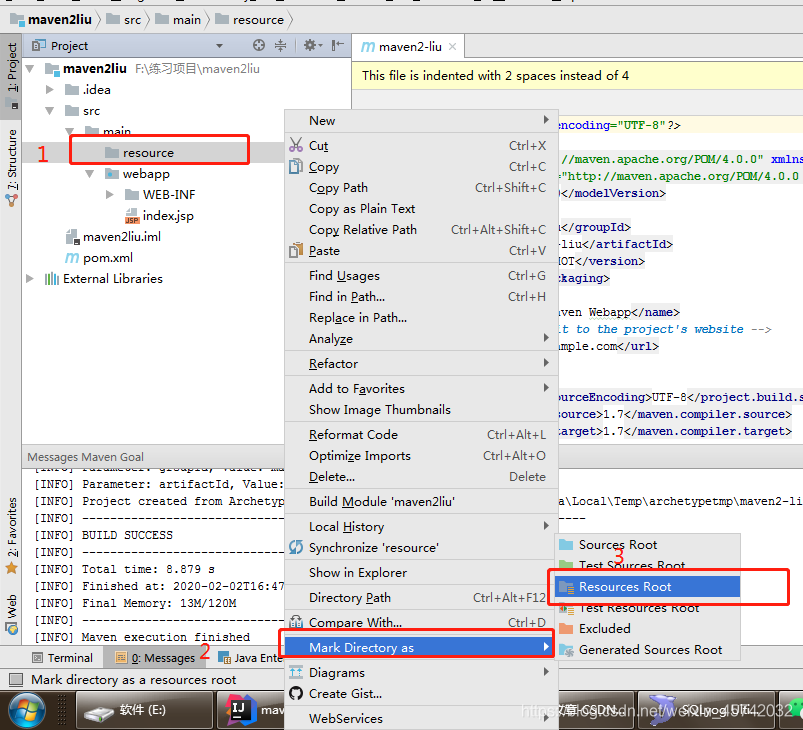This screenshot has height=730, width=803.
Task: Expand the External Libraries node
Action: 30,279
